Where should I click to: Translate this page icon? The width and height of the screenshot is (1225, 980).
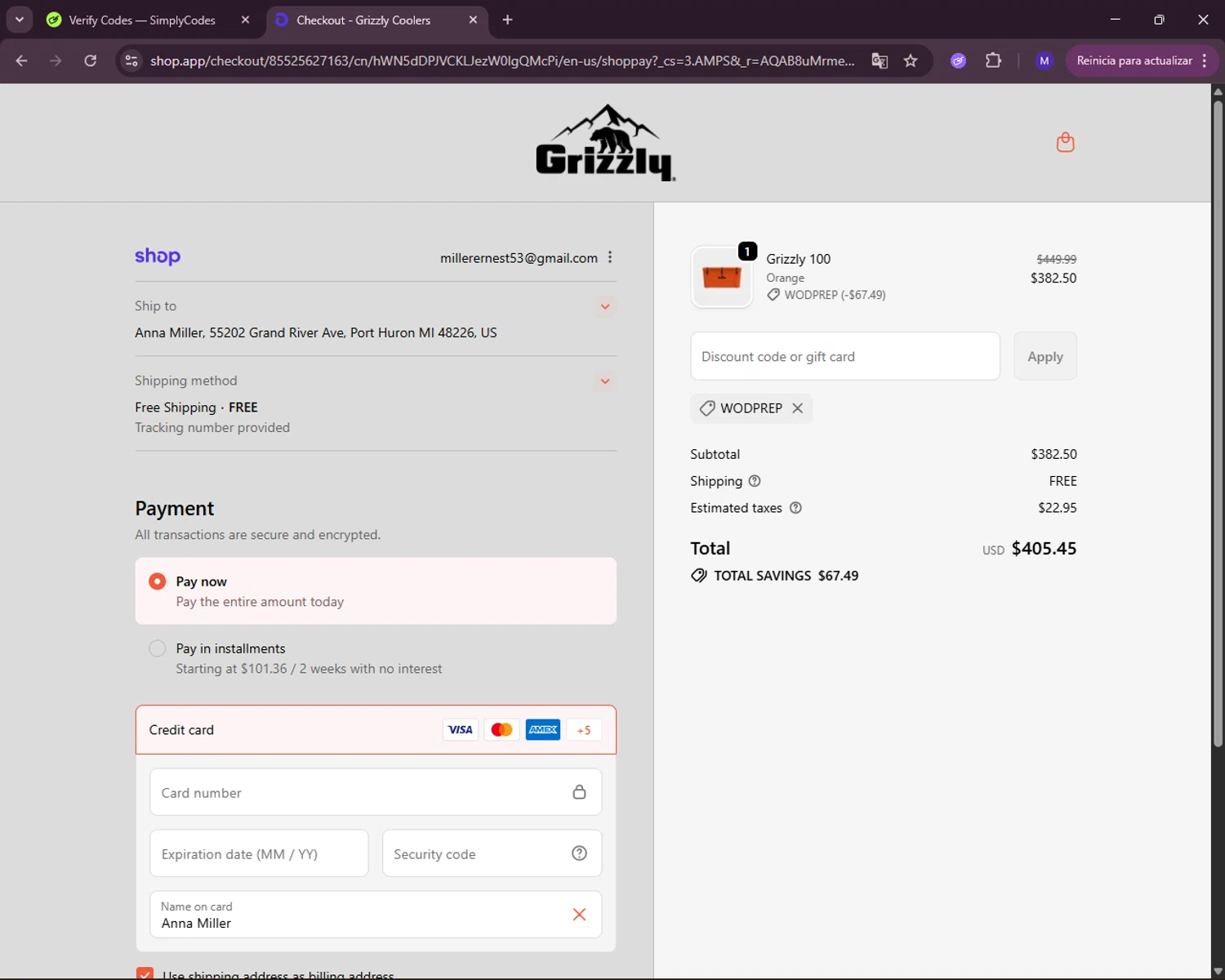[880, 60]
